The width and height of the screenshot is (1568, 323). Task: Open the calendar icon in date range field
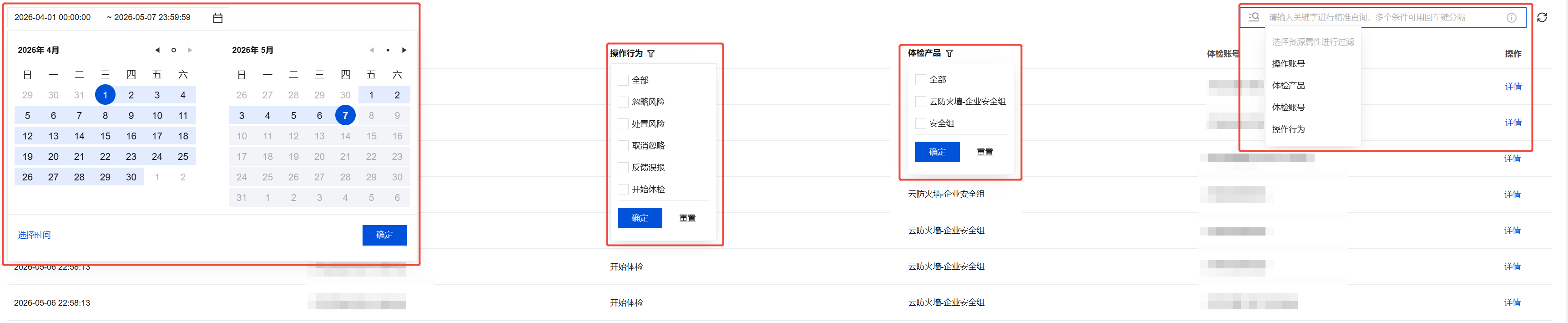[218, 18]
